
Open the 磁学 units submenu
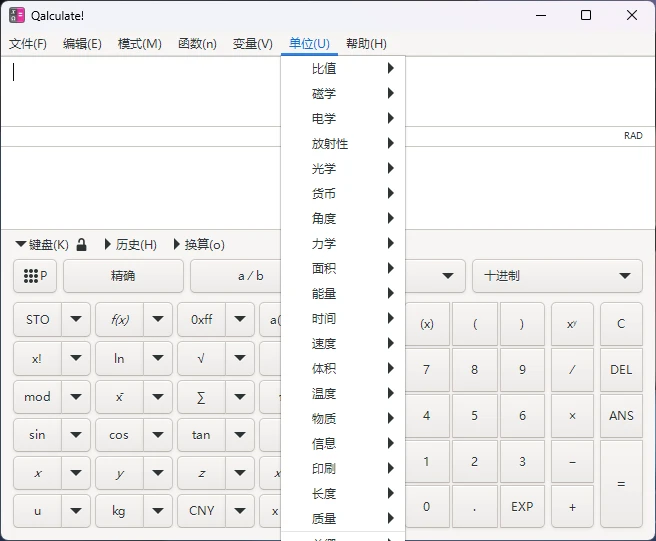[343, 93]
